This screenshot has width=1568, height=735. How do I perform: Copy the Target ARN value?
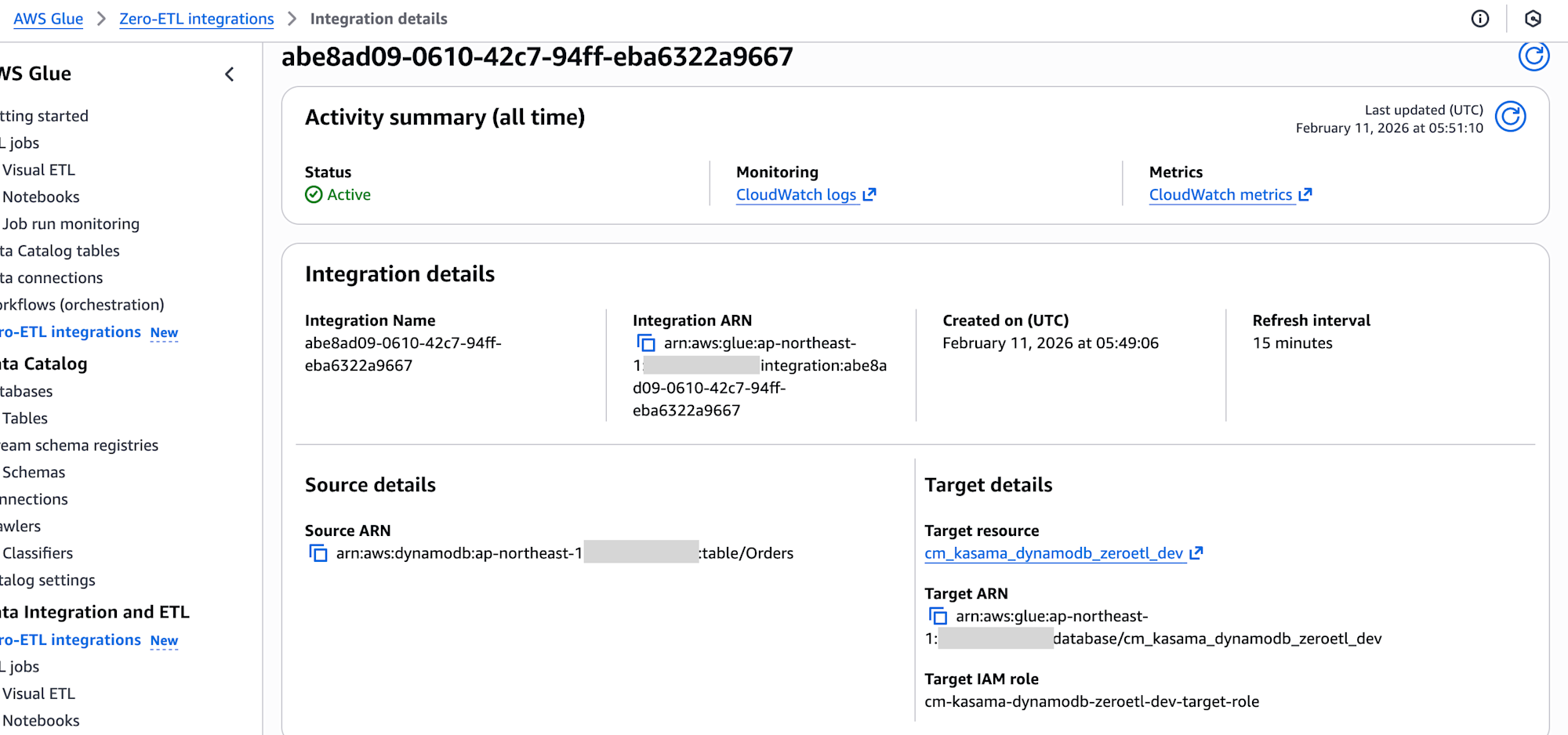938,616
